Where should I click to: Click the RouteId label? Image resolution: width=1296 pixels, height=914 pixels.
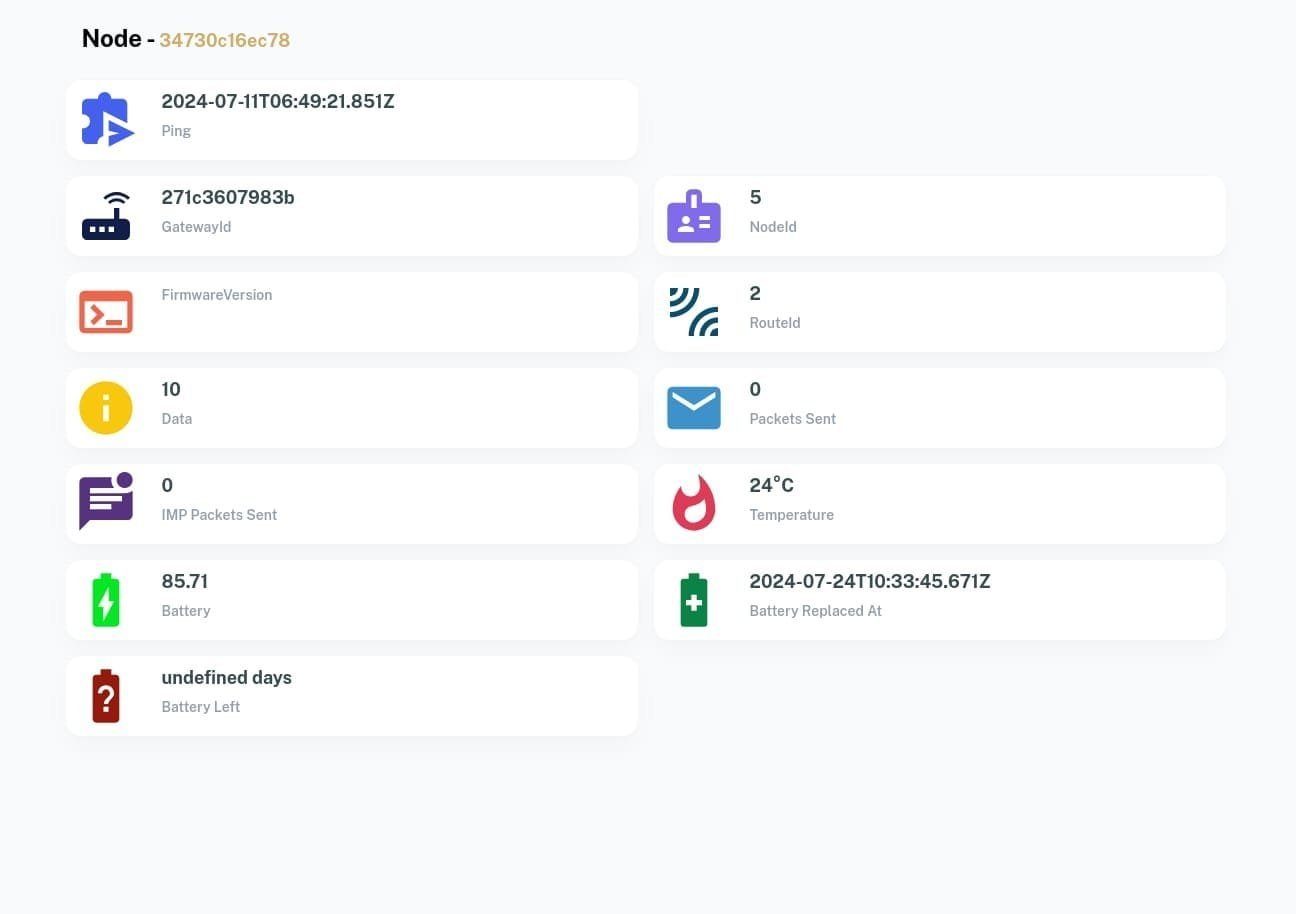pos(775,323)
